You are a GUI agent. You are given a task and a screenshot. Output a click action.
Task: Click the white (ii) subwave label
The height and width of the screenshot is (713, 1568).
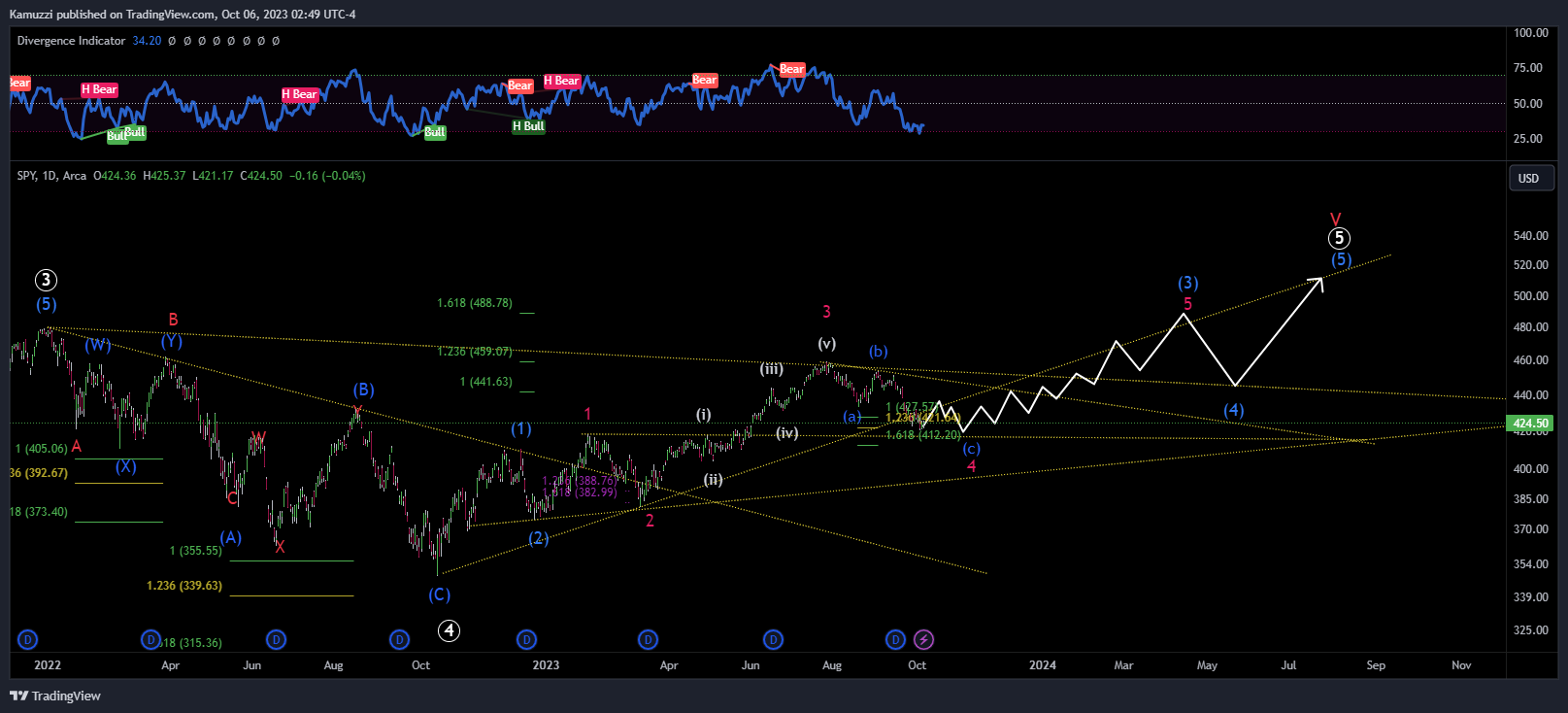[714, 480]
